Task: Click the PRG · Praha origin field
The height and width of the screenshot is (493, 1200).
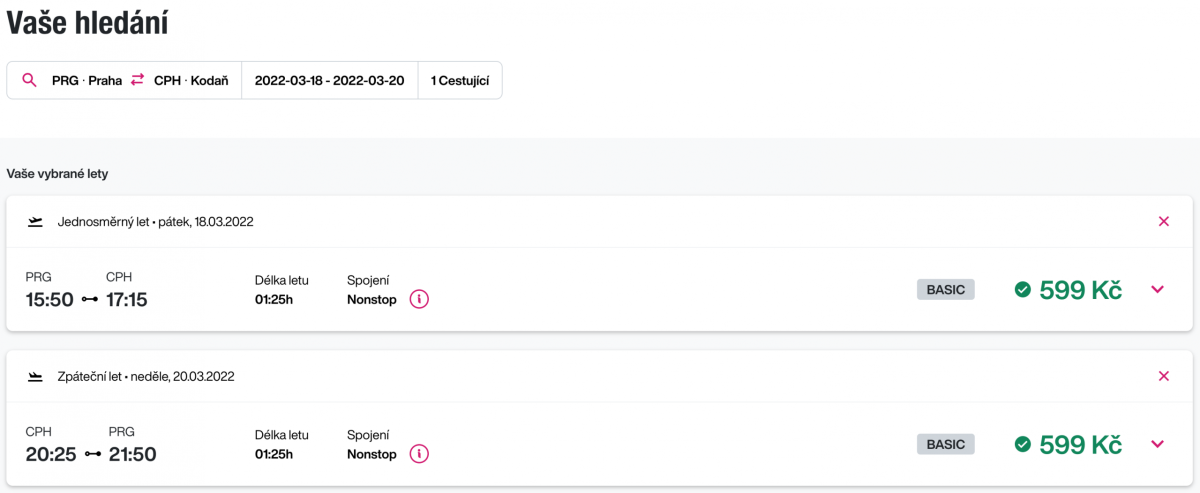Action: point(86,81)
